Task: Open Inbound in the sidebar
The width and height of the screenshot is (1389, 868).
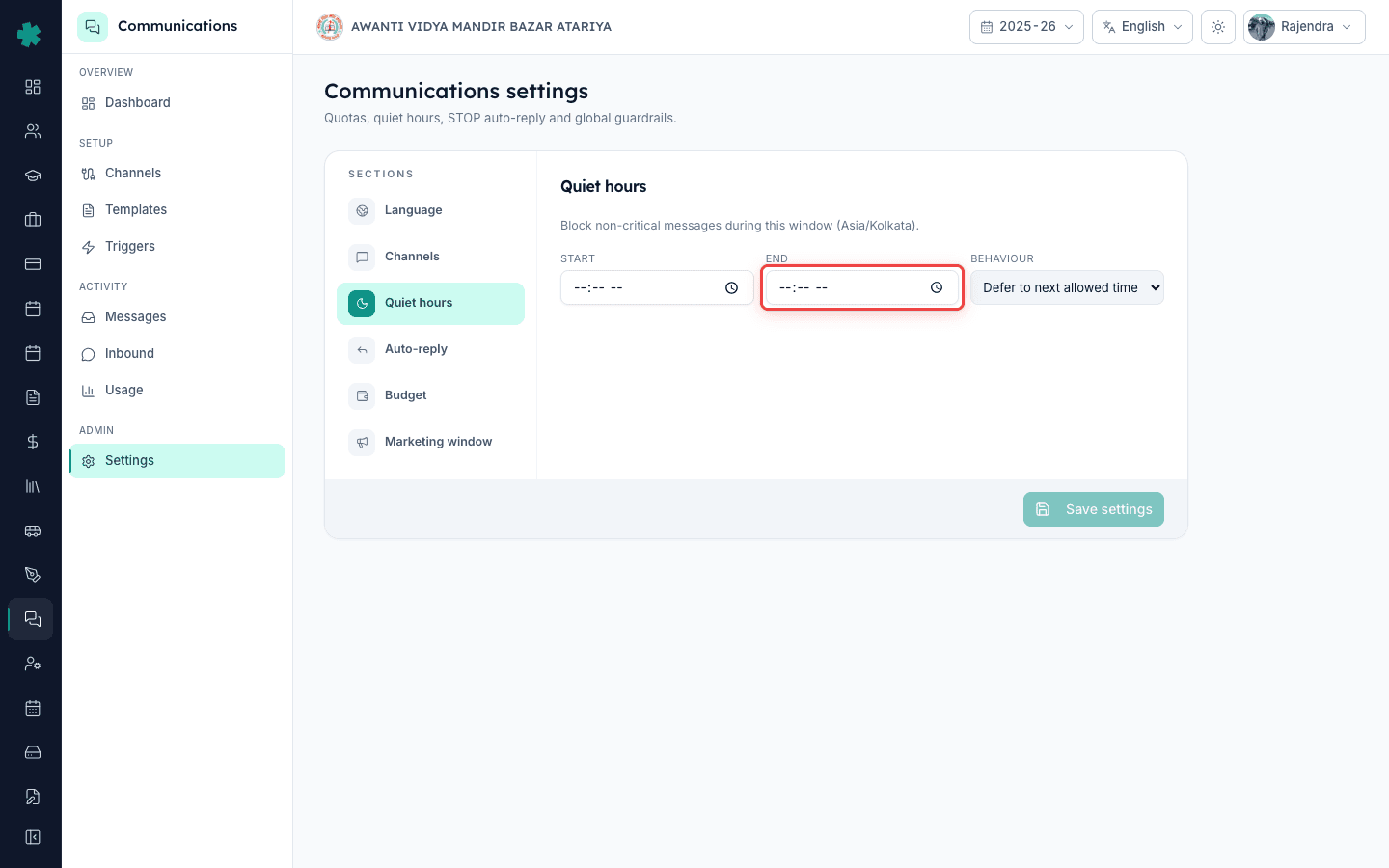Action: click(x=177, y=354)
